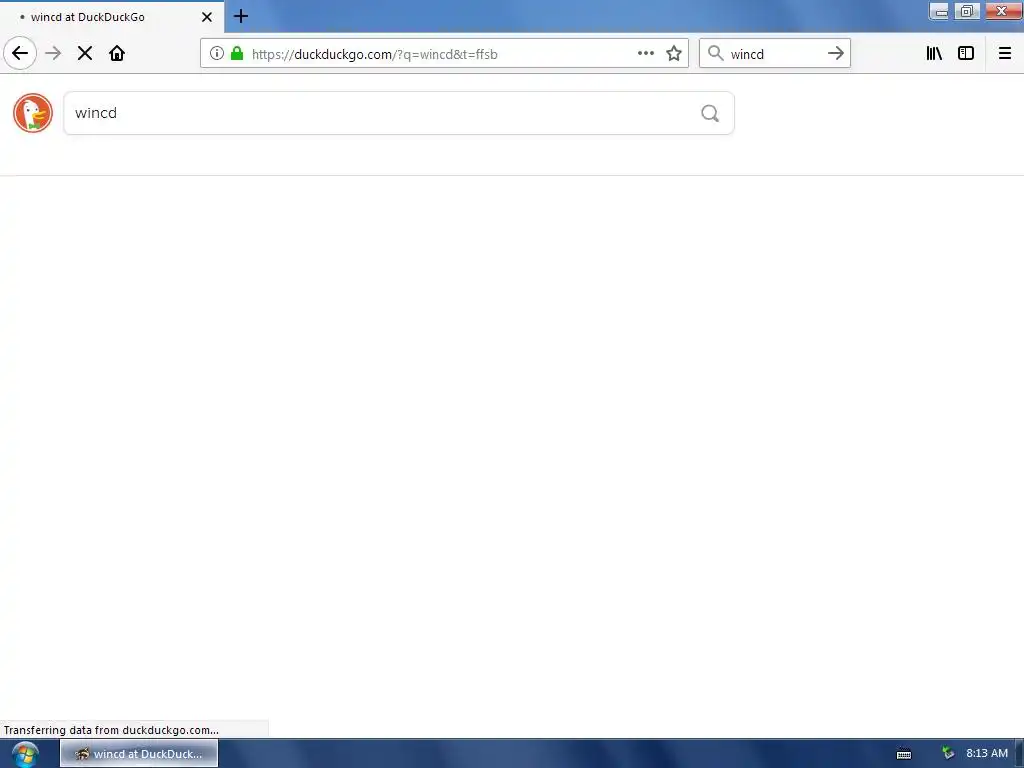The image size is (1024, 768).
Task: Toggle the sidebar view
Action: [966, 53]
